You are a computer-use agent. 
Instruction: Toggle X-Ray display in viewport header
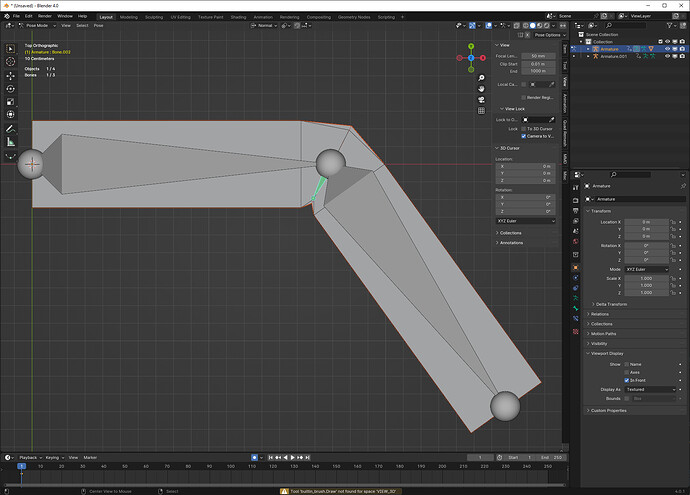coord(517,26)
